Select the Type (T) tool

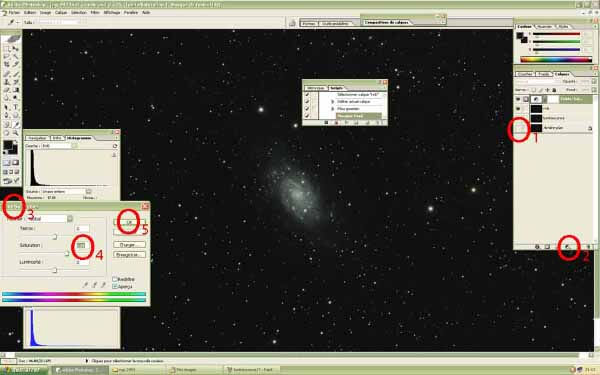click(16, 107)
